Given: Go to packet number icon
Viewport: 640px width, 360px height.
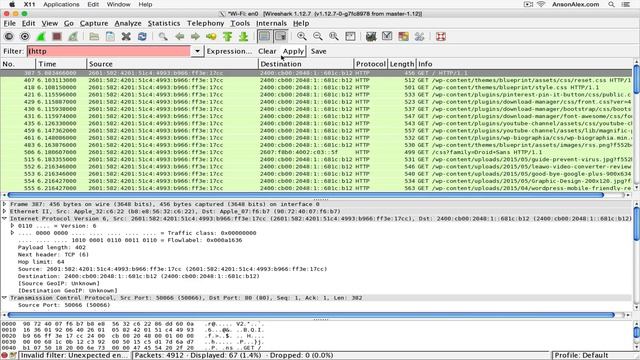Looking at the screenshot, I should [x=211, y=37].
